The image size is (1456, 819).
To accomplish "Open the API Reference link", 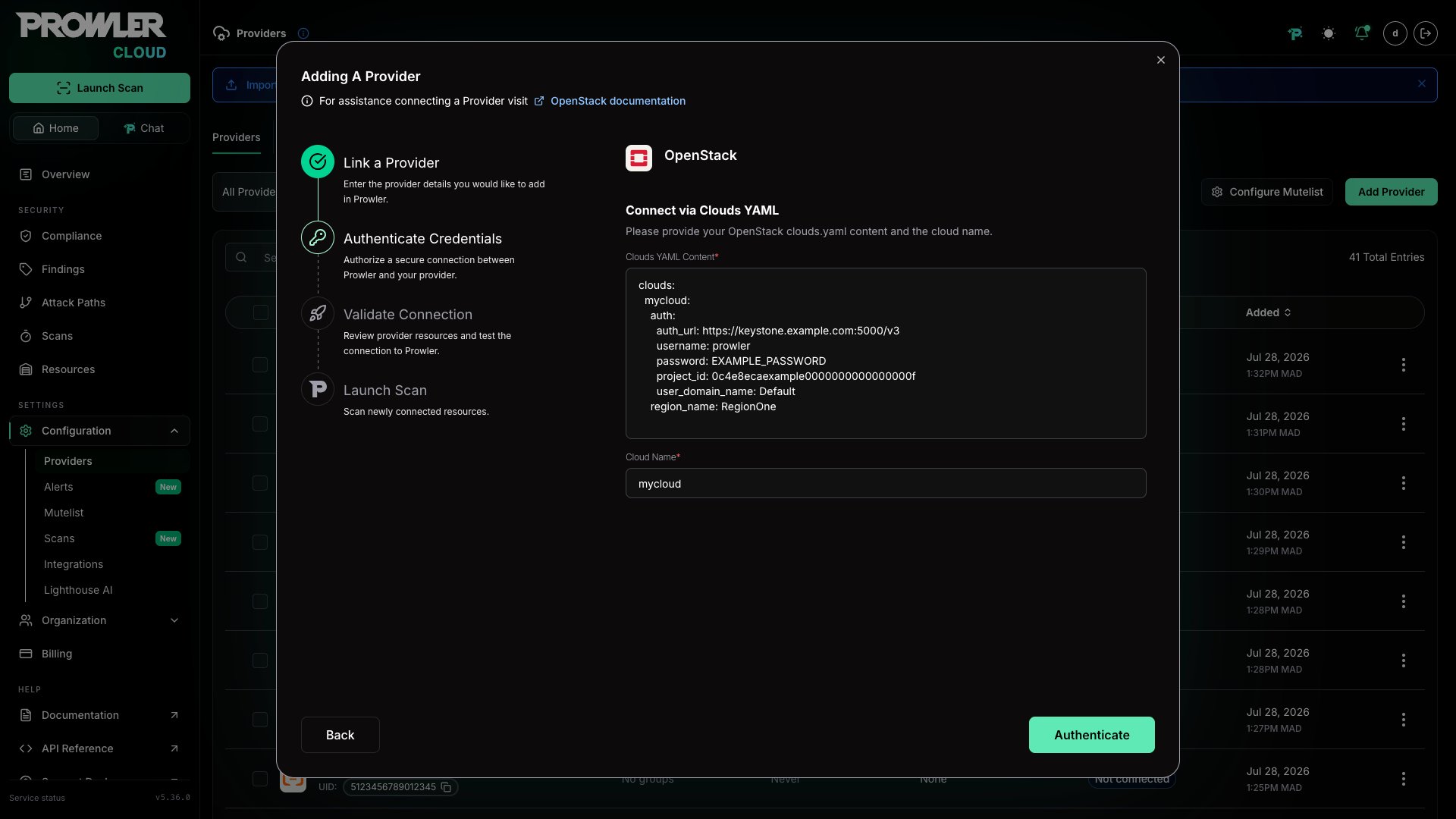I will 99,748.
